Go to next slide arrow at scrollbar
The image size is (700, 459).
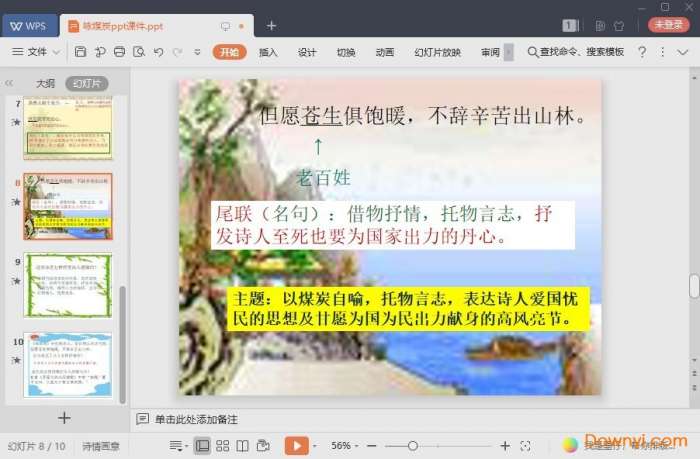694,387
